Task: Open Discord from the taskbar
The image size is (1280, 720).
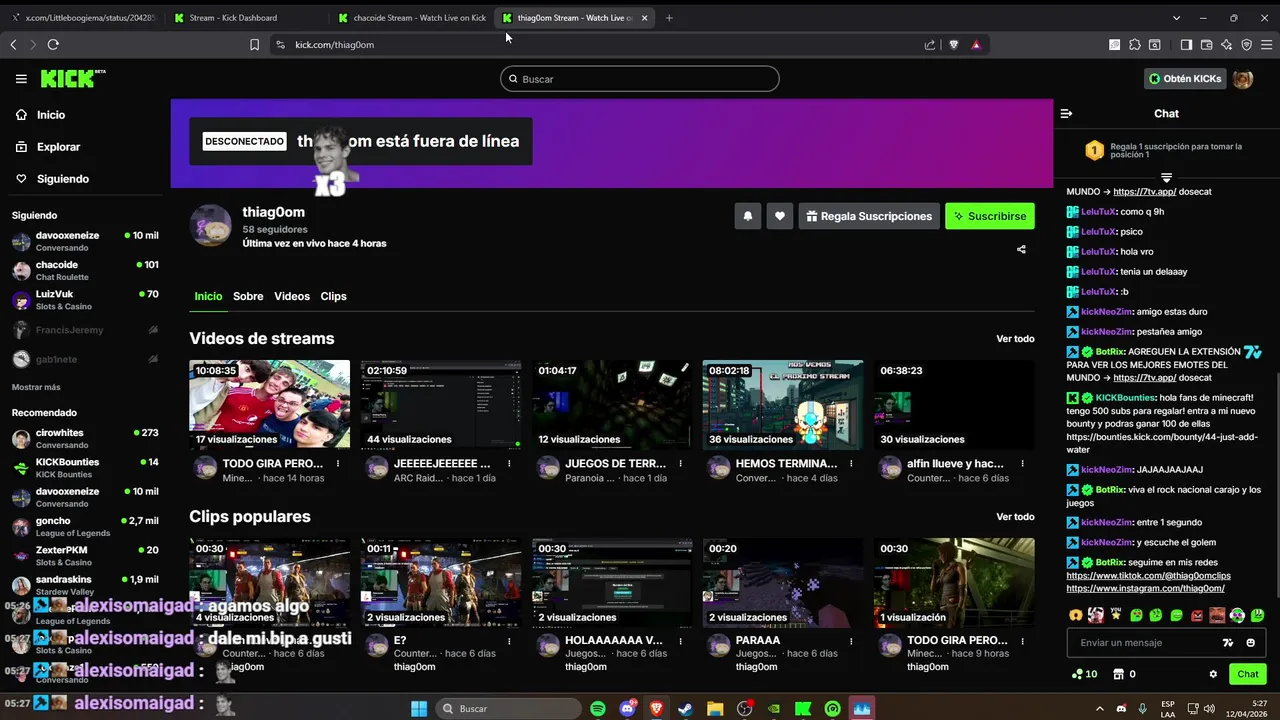Action: (628, 708)
